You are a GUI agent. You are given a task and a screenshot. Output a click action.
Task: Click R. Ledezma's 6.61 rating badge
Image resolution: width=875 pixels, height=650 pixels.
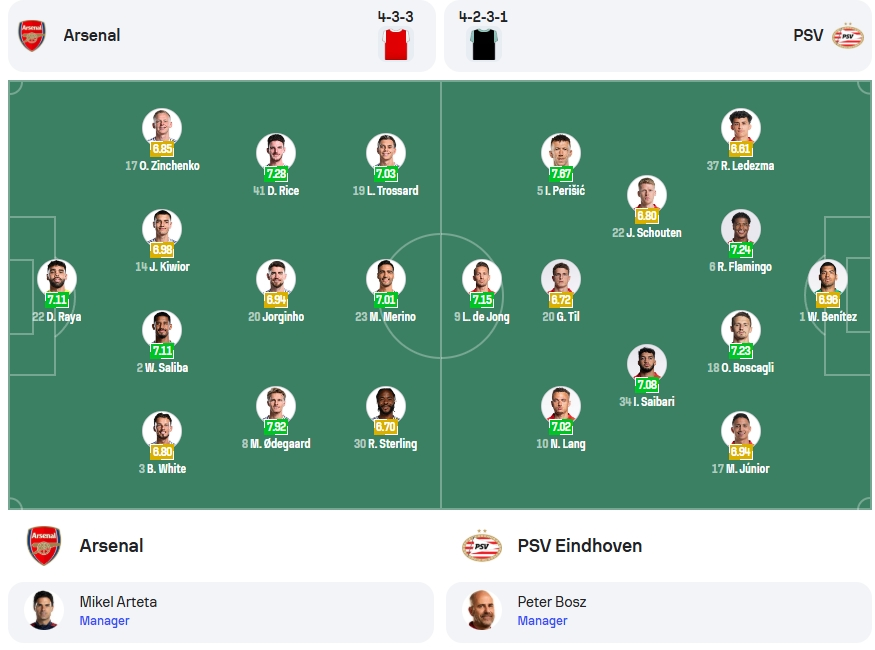(741, 148)
